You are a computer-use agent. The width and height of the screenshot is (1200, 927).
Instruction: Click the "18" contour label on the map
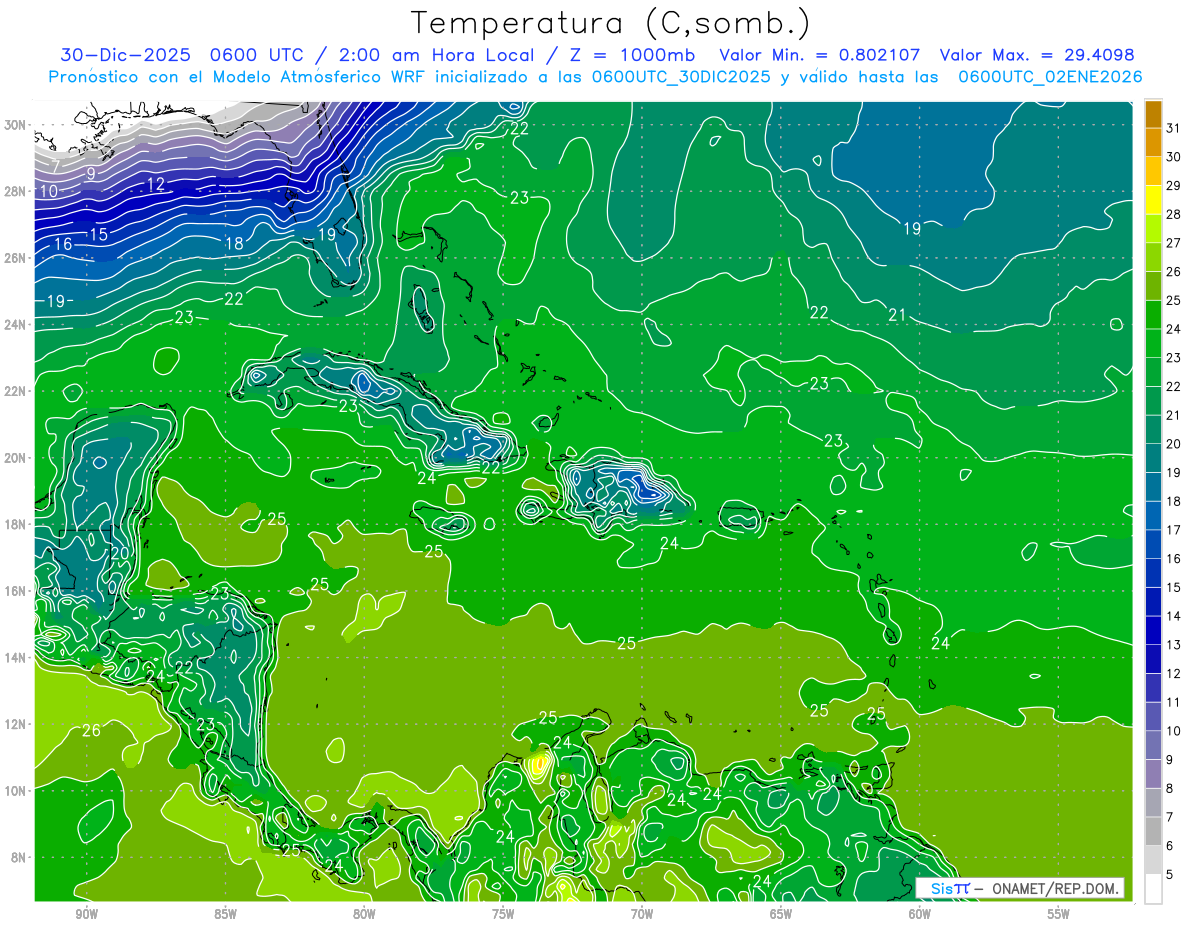234,243
